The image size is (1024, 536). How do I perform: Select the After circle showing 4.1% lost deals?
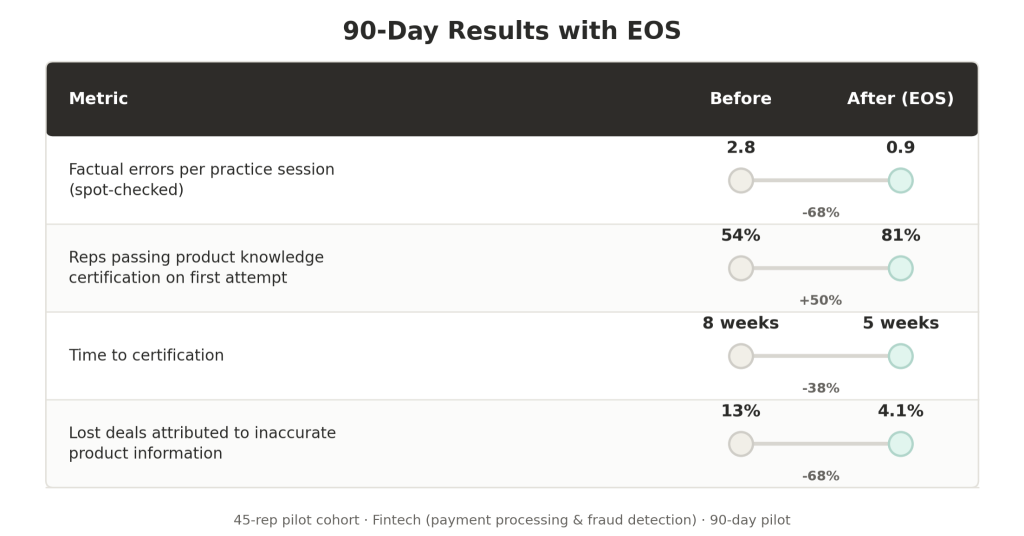pyautogui.click(x=901, y=444)
